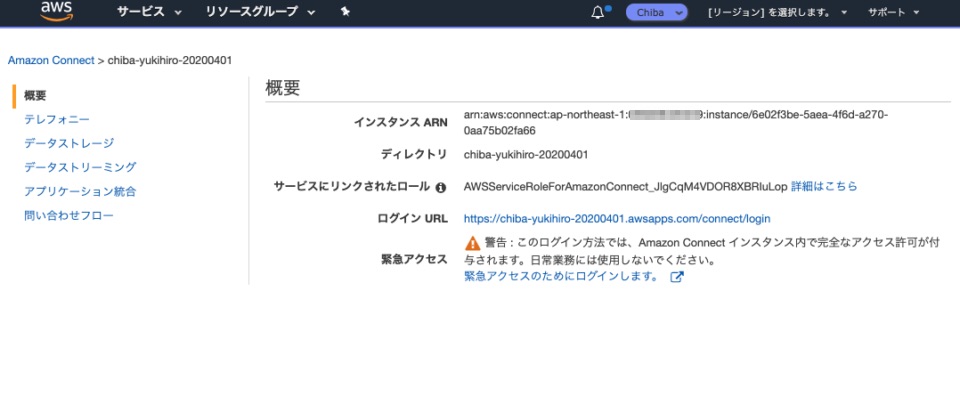Open the region selection dropdown

778,12
